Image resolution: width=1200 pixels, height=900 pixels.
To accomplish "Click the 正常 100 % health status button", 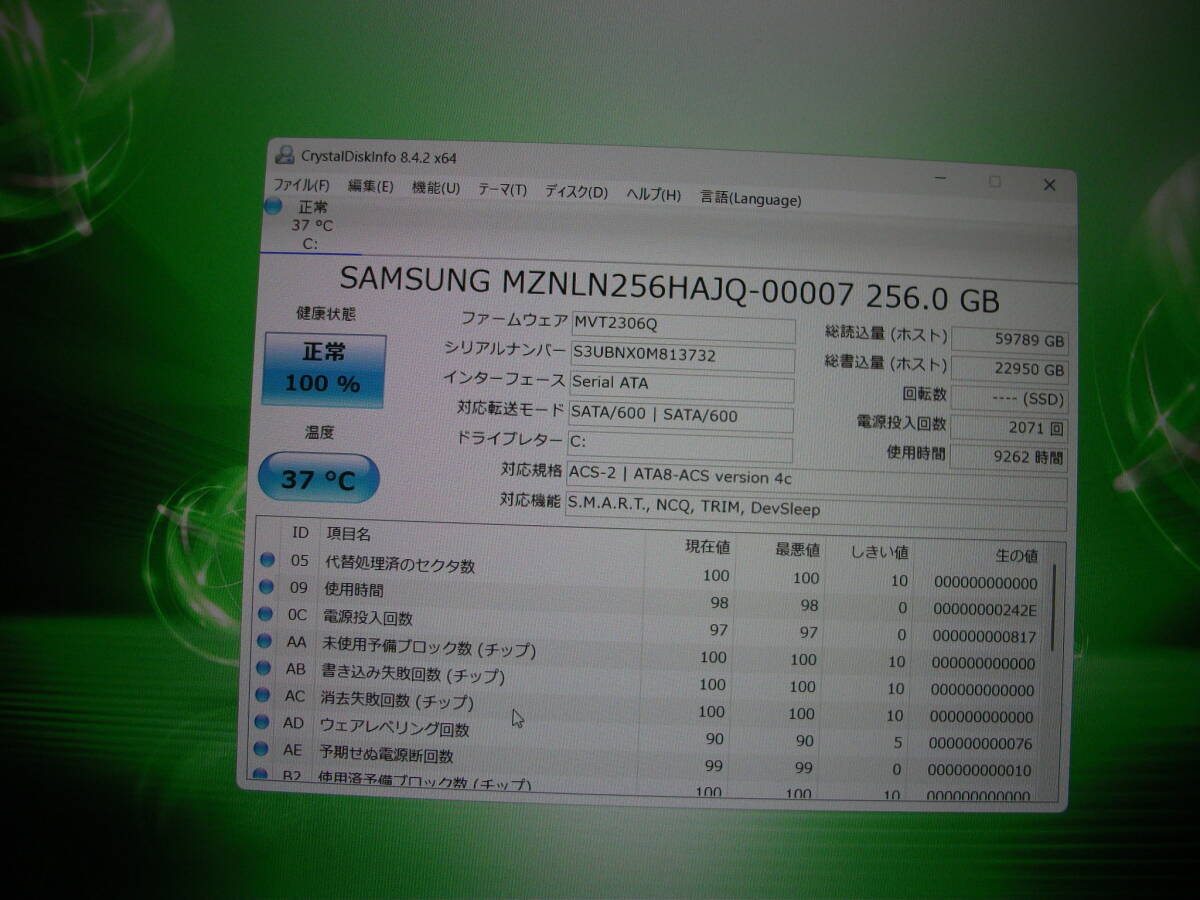I will pos(323,369).
